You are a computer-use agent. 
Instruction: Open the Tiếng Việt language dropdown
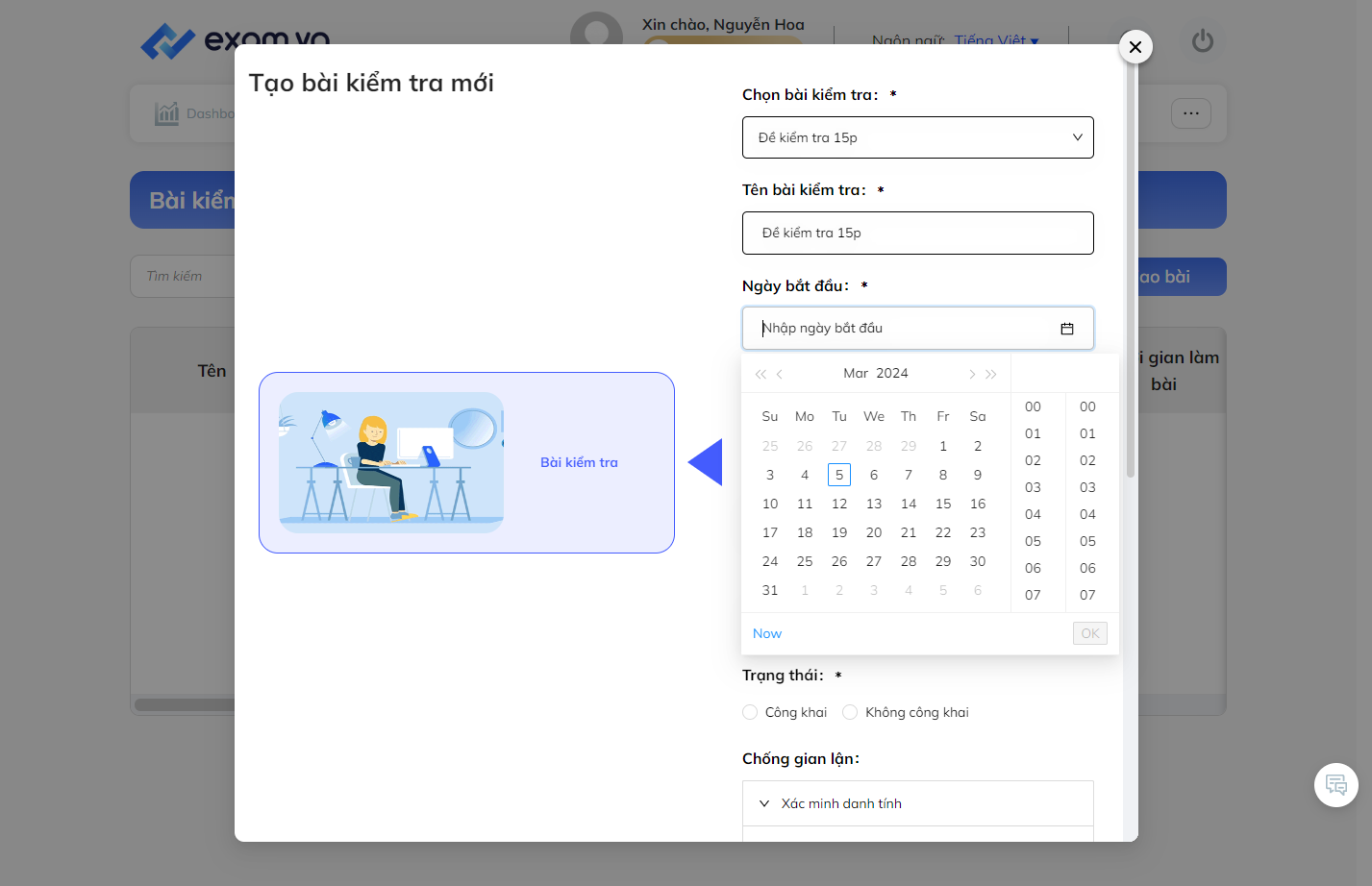click(x=996, y=40)
